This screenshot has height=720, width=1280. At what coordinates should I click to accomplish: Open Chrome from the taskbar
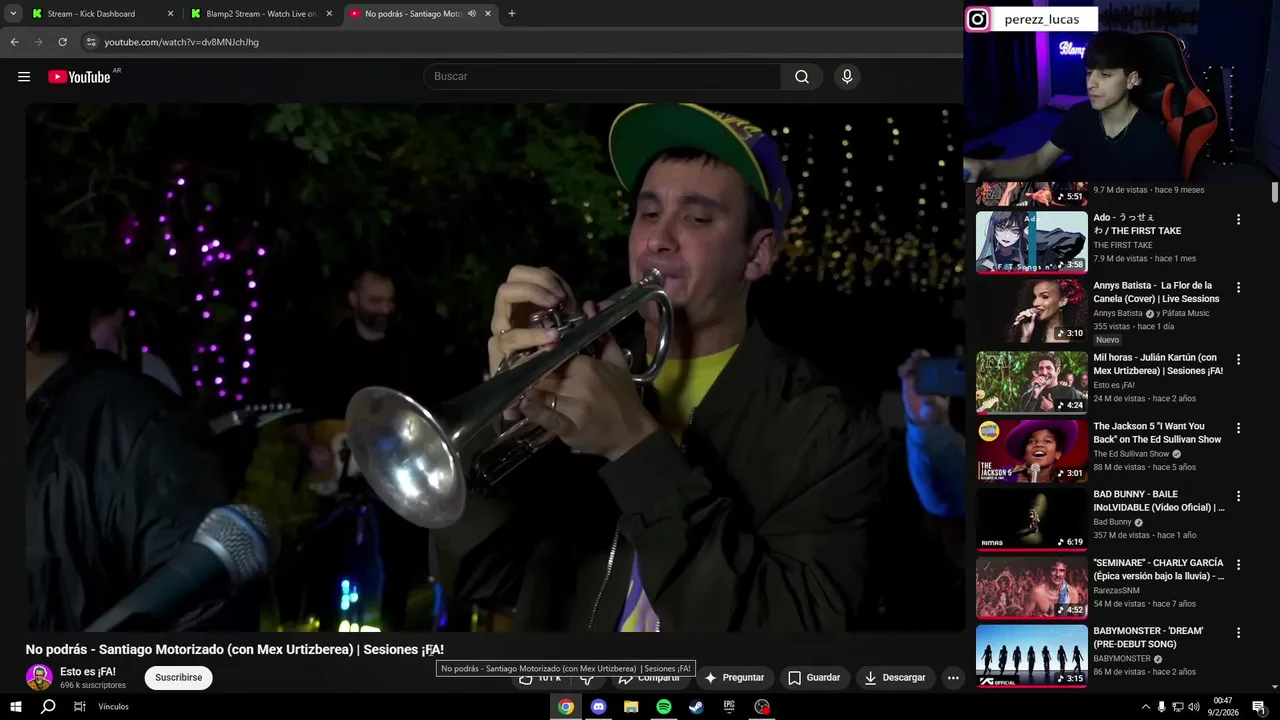pos(566,707)
